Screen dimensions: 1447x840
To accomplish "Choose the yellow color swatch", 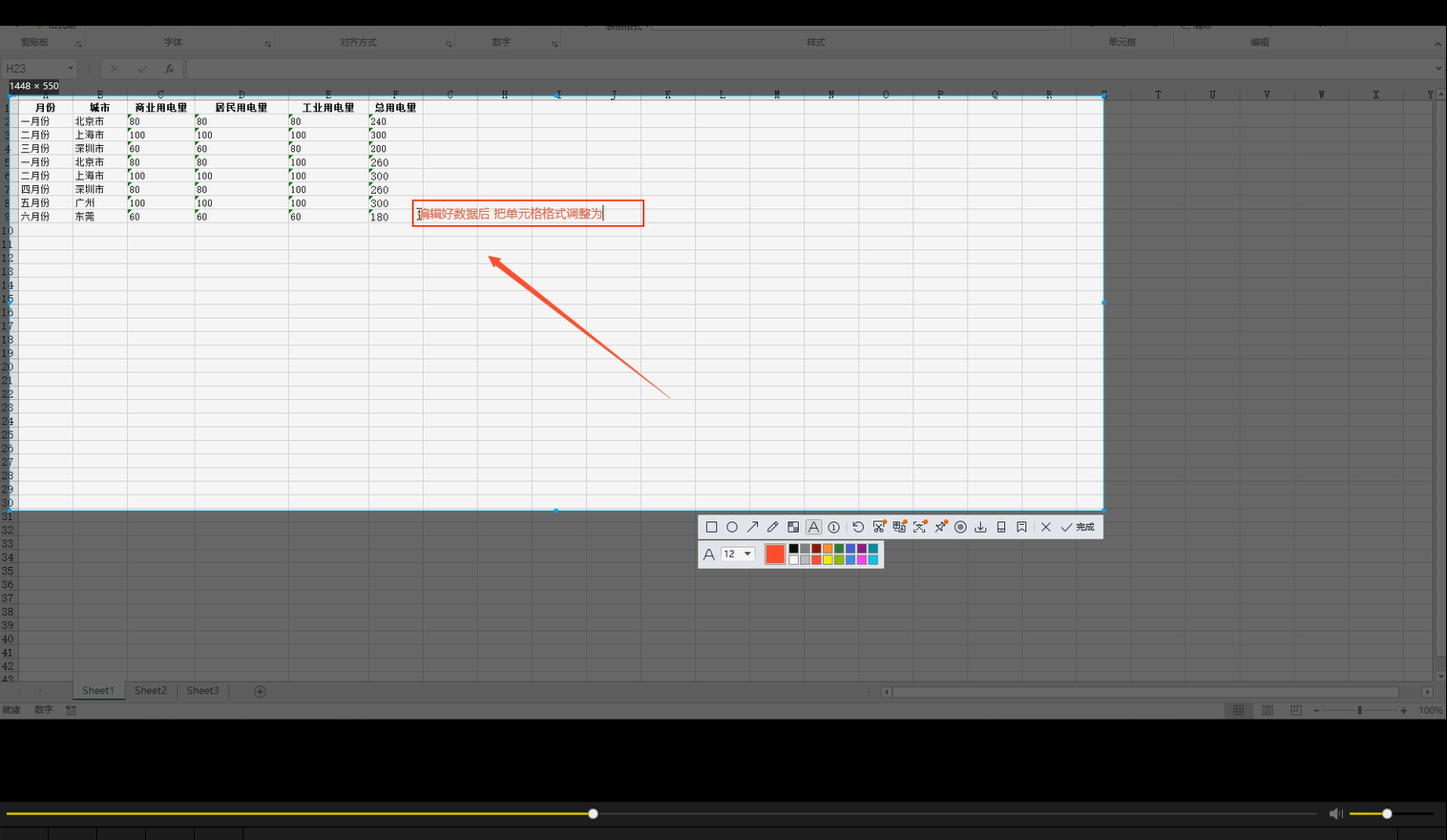I will pos(828,559).
